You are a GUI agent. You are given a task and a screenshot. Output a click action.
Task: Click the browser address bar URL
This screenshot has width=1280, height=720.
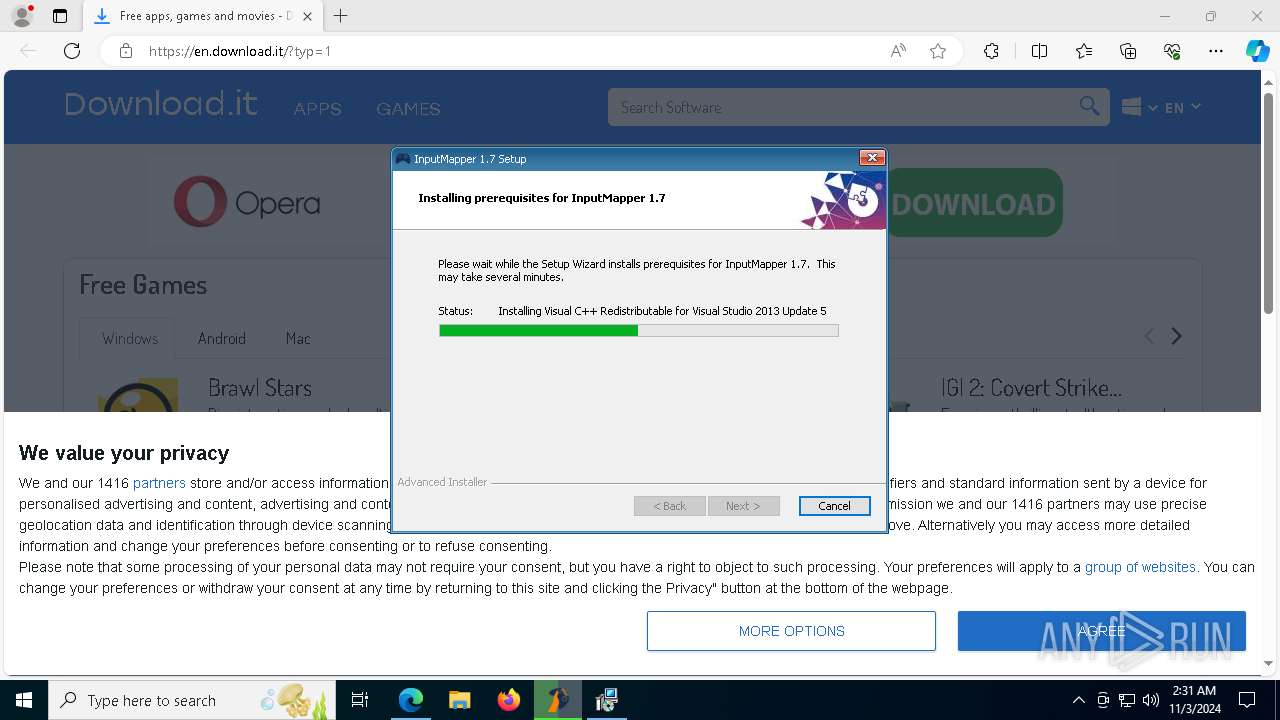240,51
